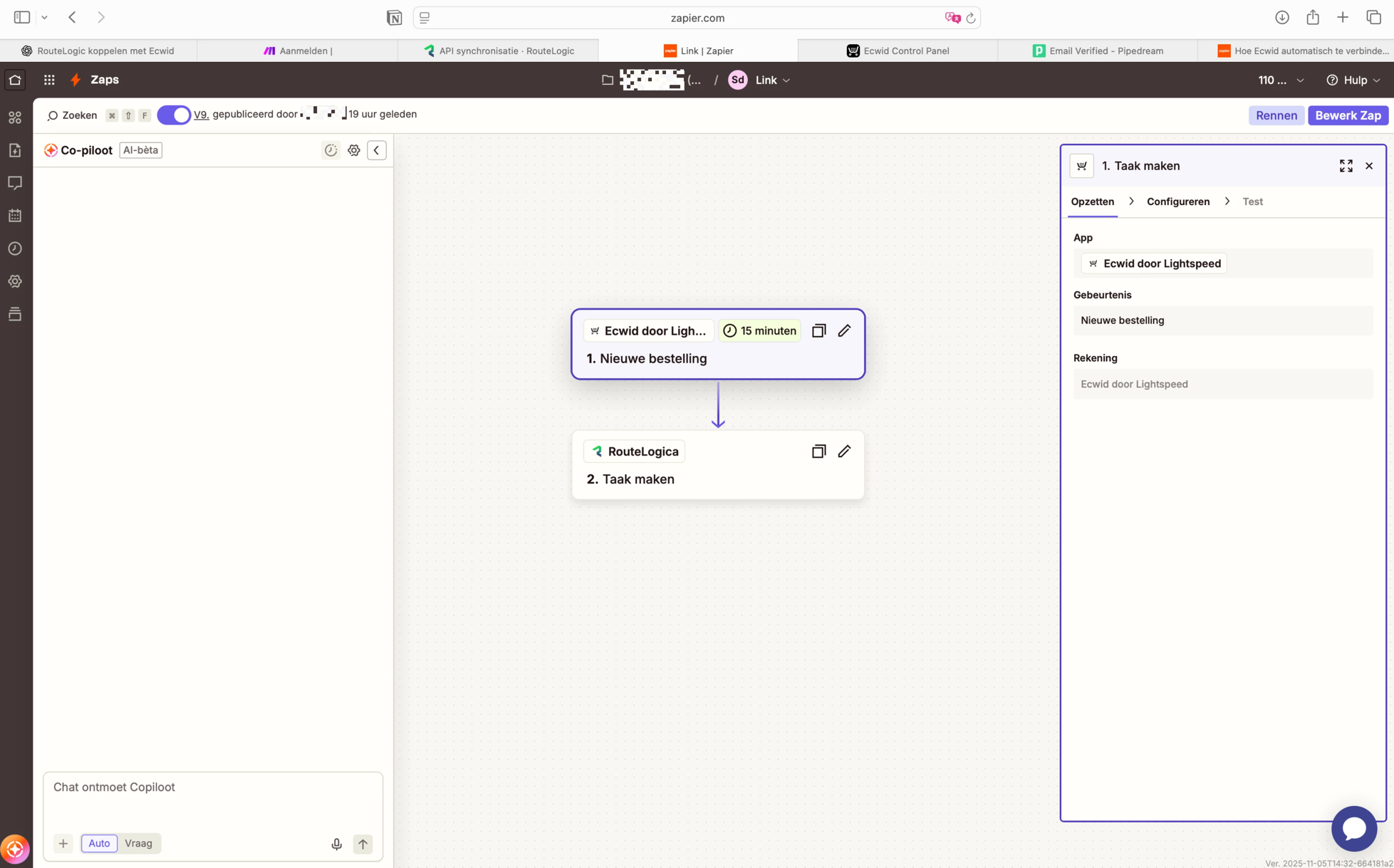Select Auto mode in the Copilot chat
Image resolution: width=1394 pixels, height=868 pixels.
(99, 843)
